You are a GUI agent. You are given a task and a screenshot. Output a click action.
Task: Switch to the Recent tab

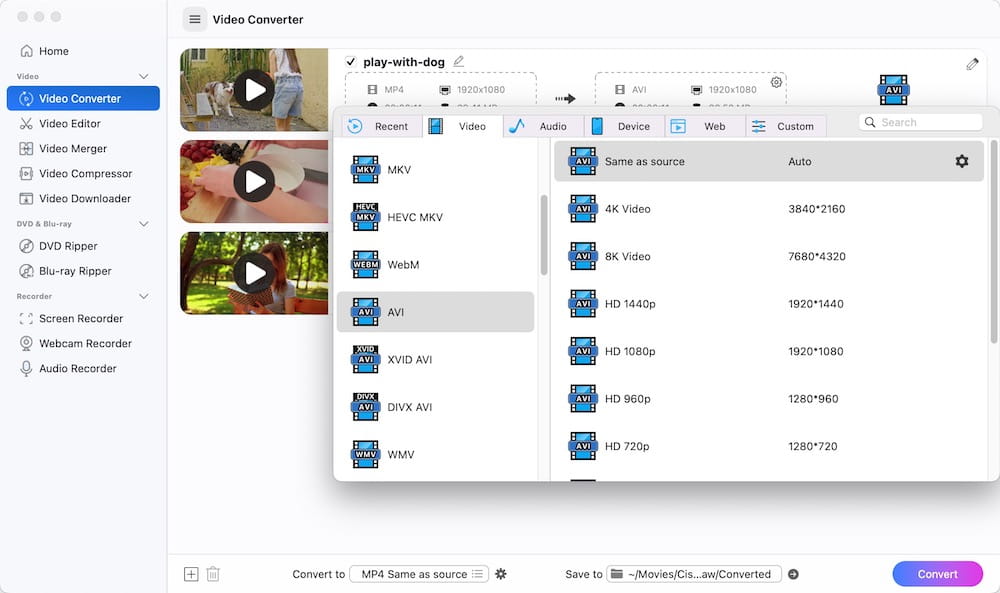click(381, 126)
